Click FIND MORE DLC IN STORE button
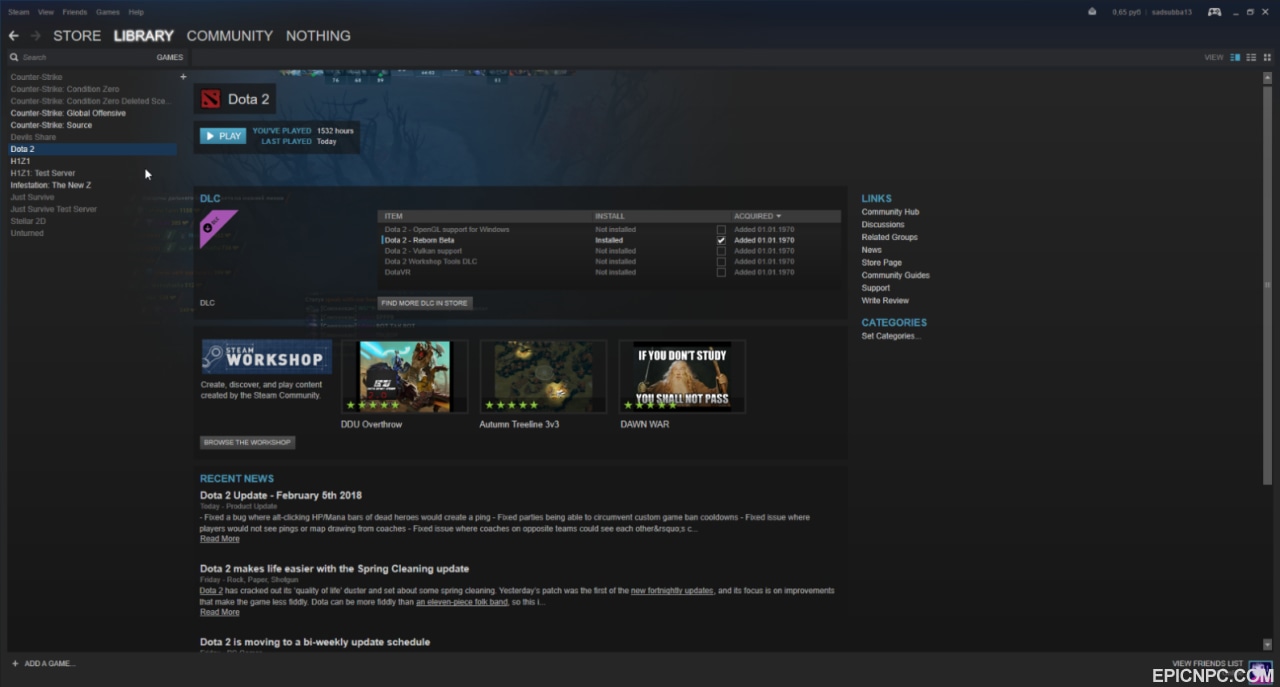Screen dimensions: 1280x687 pyautogui.click(x=425, y=303)
